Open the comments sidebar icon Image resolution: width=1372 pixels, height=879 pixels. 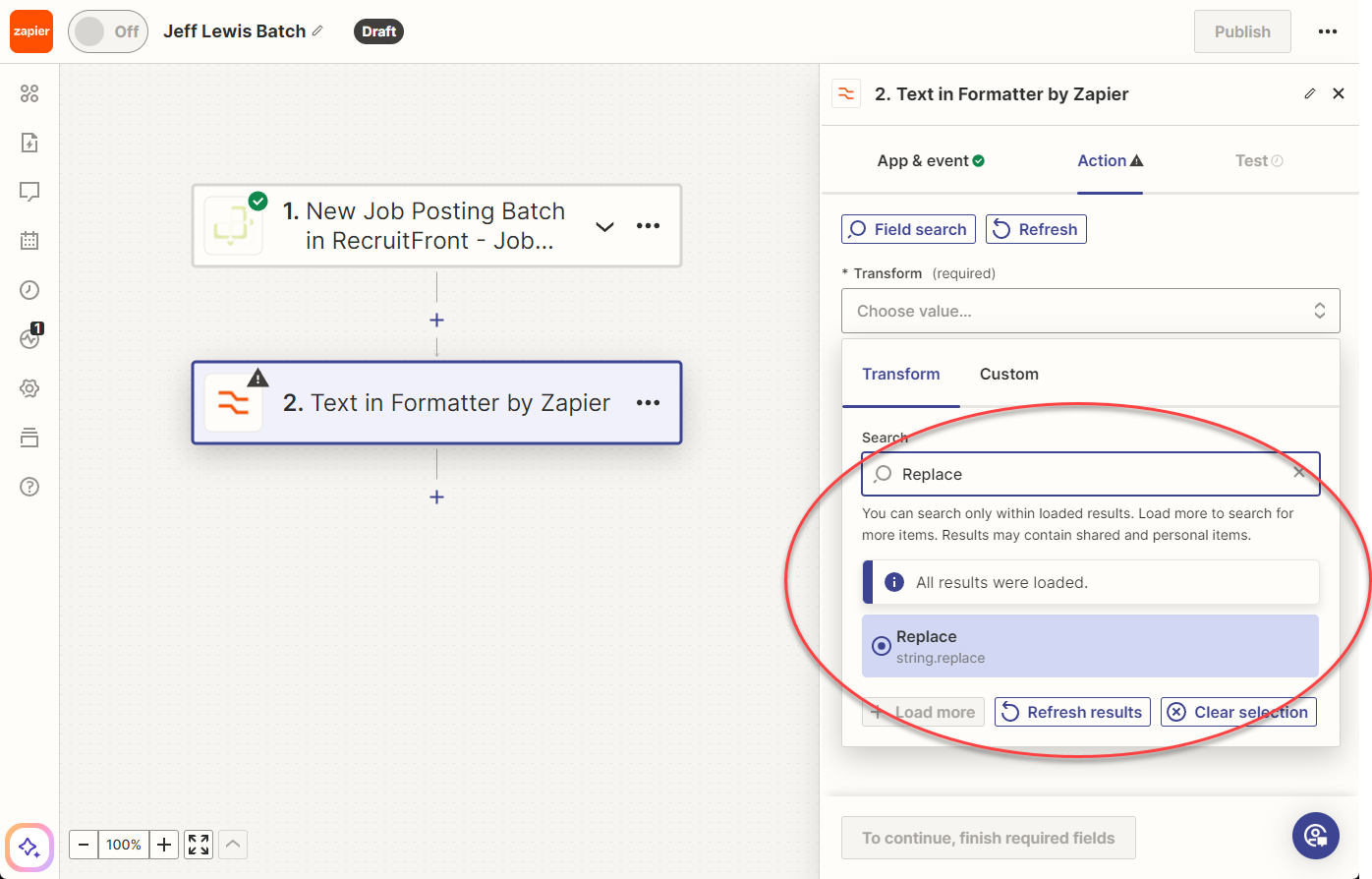(x=29, y=192)
